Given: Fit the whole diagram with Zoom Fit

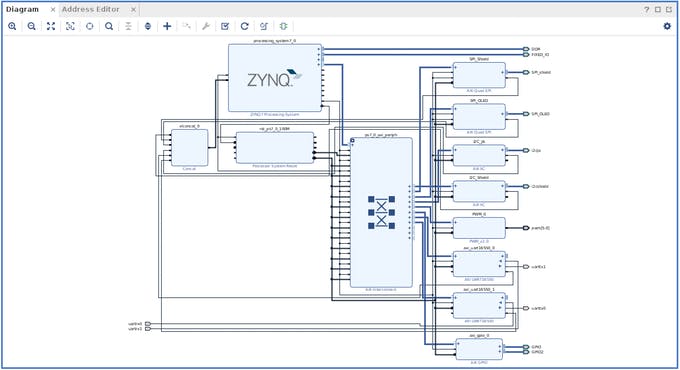Looking at the screenshot, I should (51, 26).
